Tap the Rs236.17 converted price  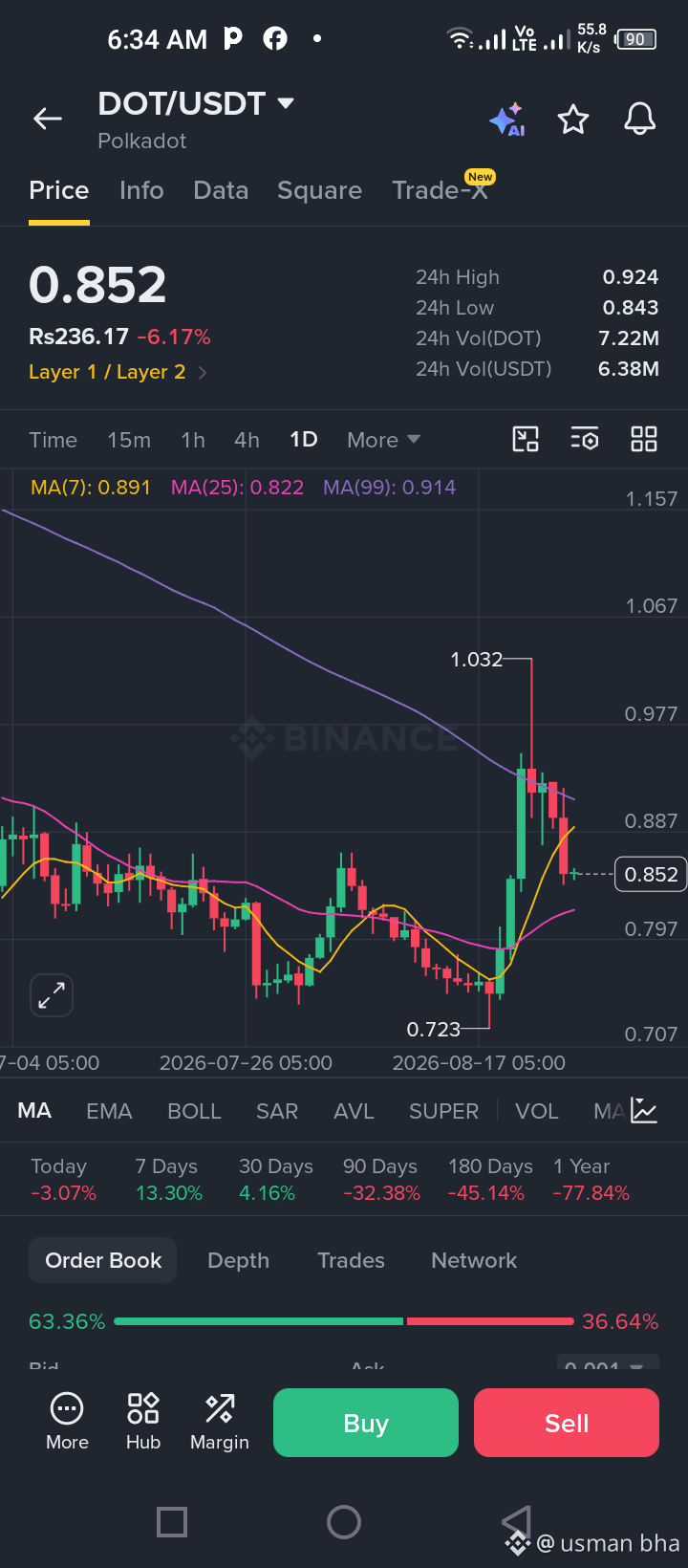[78, 337]
